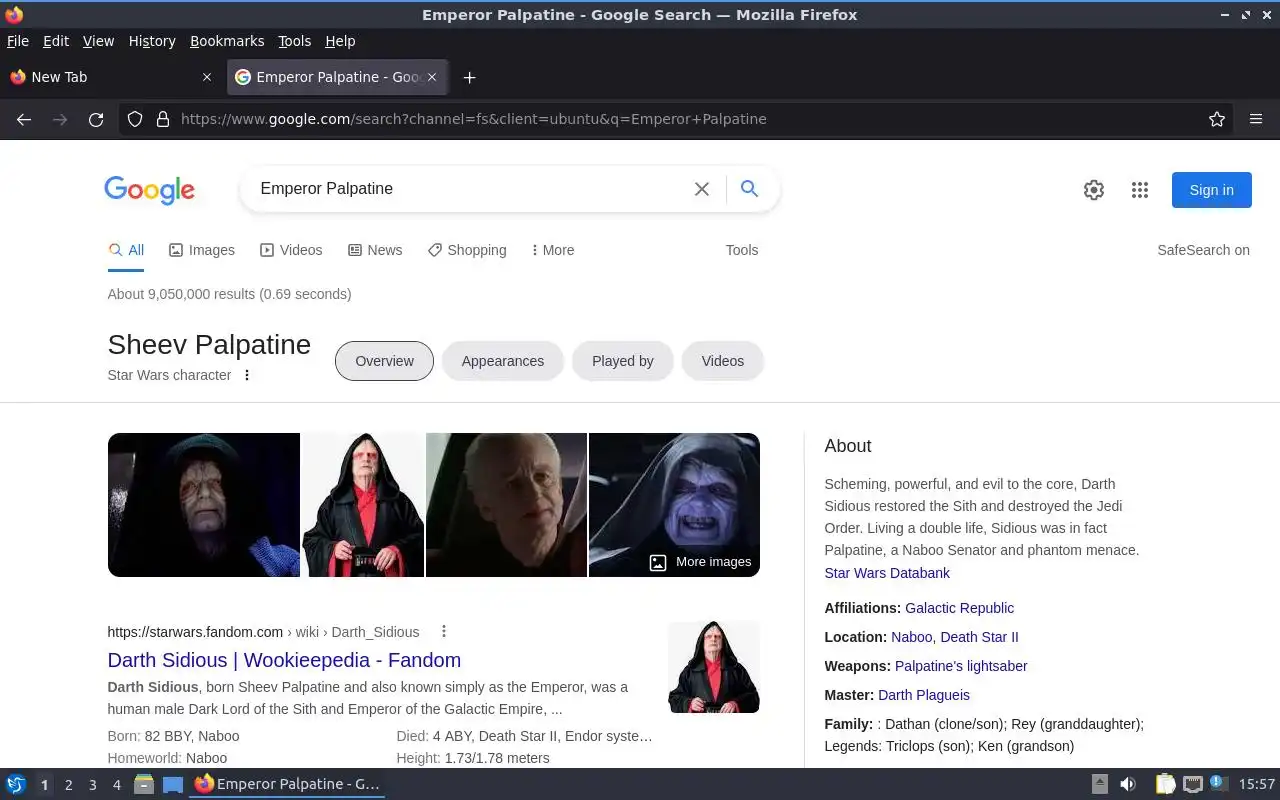Click the update notification tray icon
This screenshot has height=800, width=1280.
click(x=1218, y=783)
